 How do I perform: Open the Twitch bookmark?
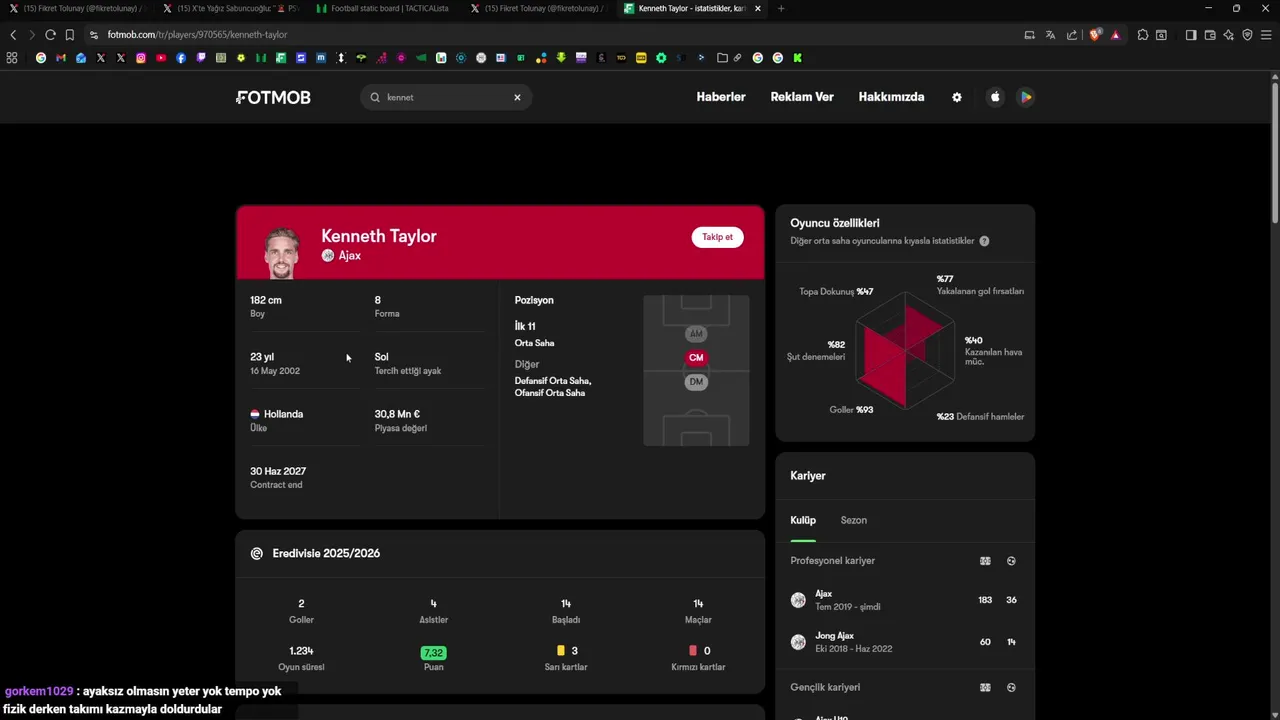point(201,58)
